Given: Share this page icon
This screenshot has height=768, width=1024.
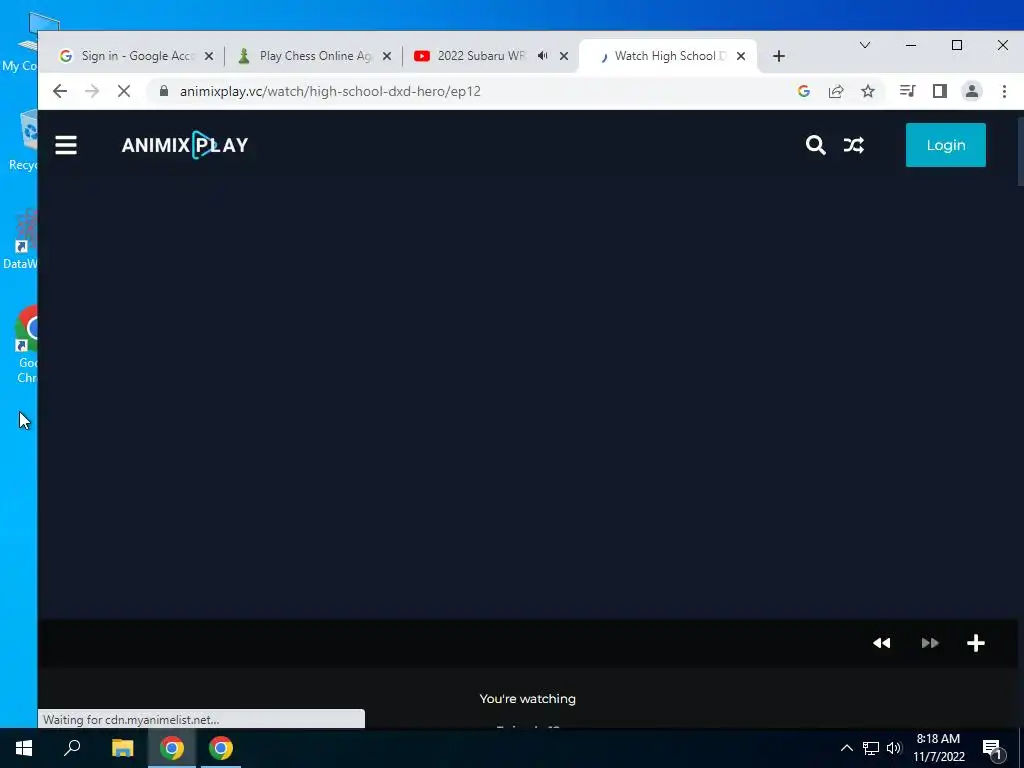Looking at the screenshot, I should click(836, 91).
